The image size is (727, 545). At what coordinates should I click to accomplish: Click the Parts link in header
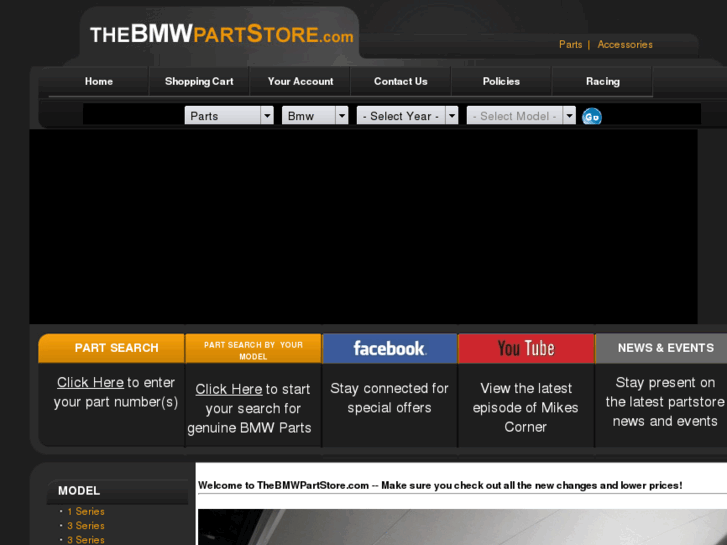point(570,45)
